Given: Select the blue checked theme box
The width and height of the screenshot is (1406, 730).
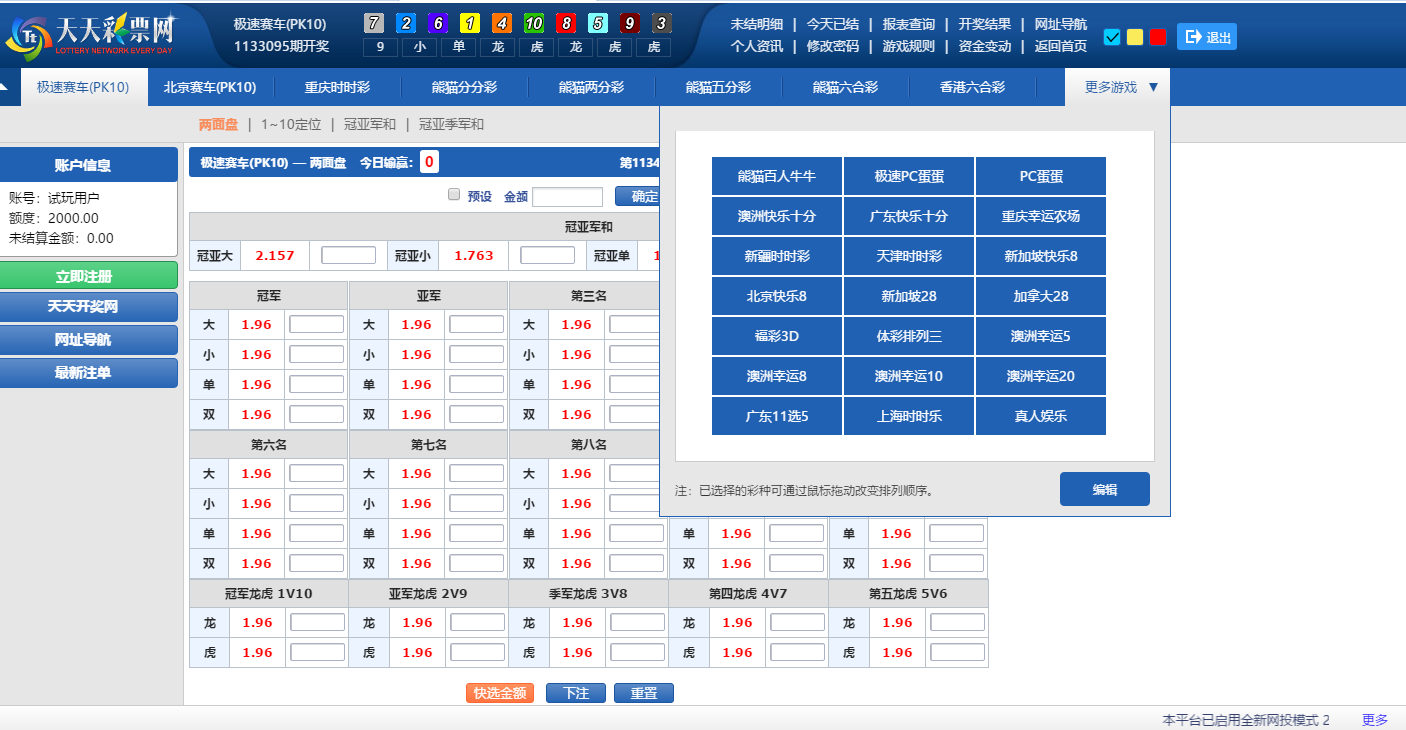Looking at the screenshot, I should coord(1112,37).
